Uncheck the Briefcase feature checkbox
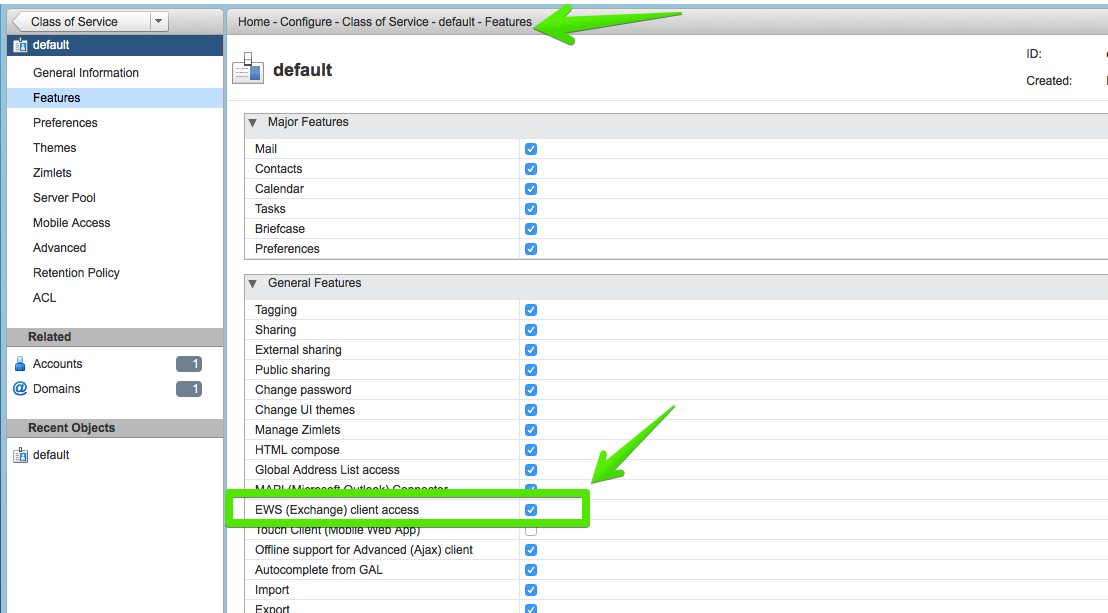Image resolution: width=1108 pixels, height=613 pixels. [531, 229]
